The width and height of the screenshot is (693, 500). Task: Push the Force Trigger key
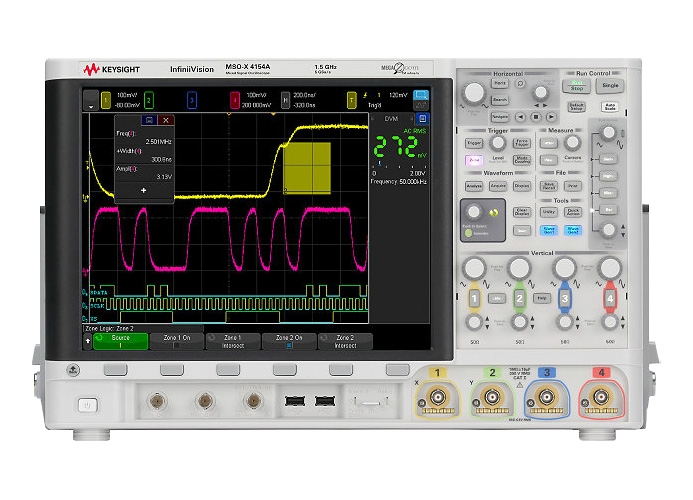(522, 143)
